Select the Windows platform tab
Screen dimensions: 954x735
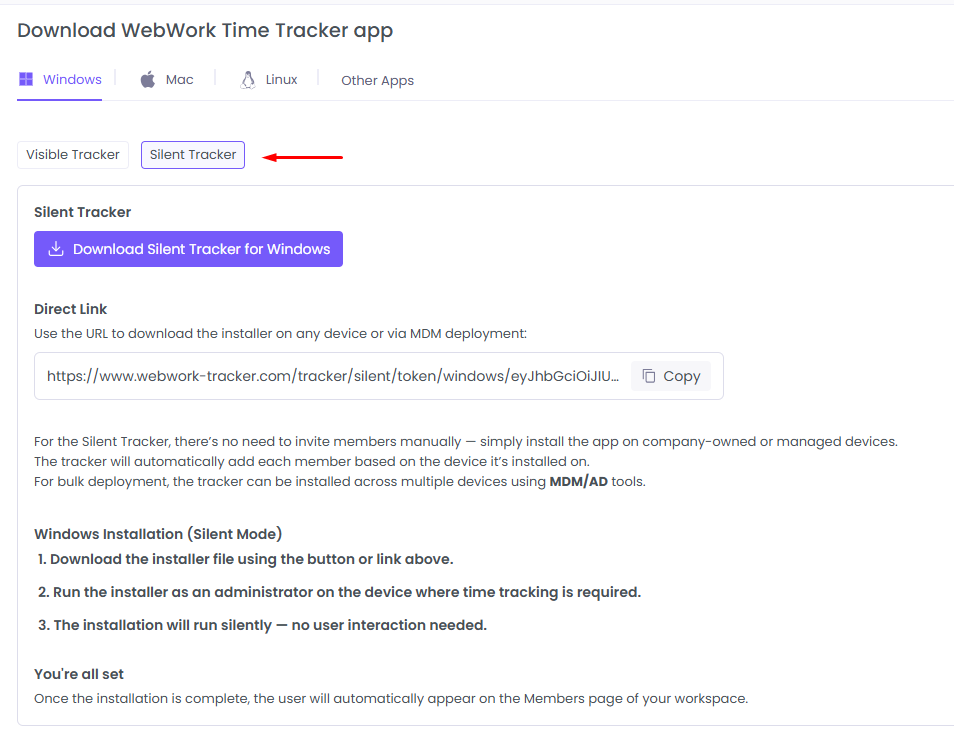(60, 79)
